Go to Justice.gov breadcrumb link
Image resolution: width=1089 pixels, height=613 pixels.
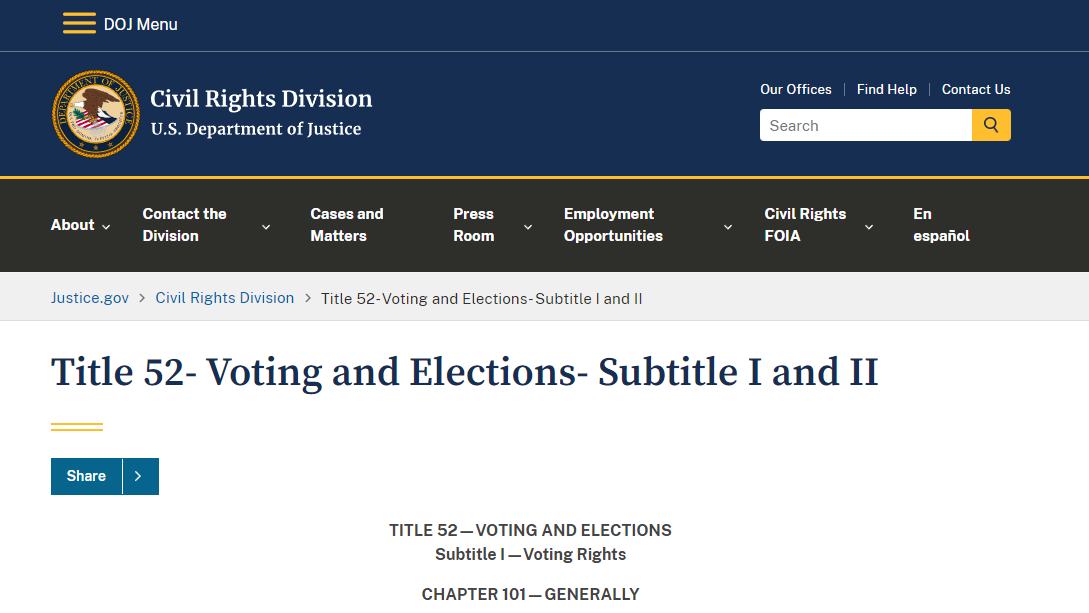[x=90, y=298]
